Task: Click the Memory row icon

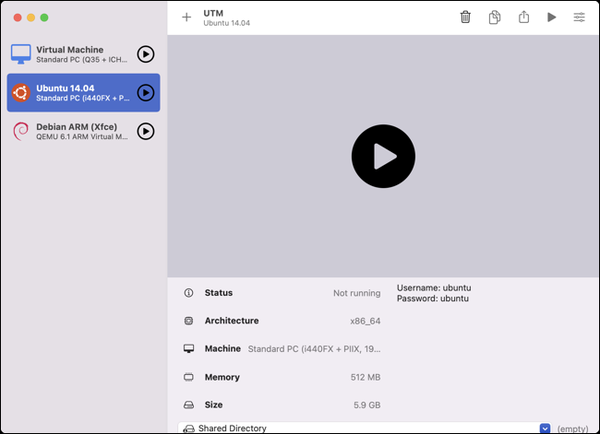Action: pyautogui.click(x=189, y=378)
